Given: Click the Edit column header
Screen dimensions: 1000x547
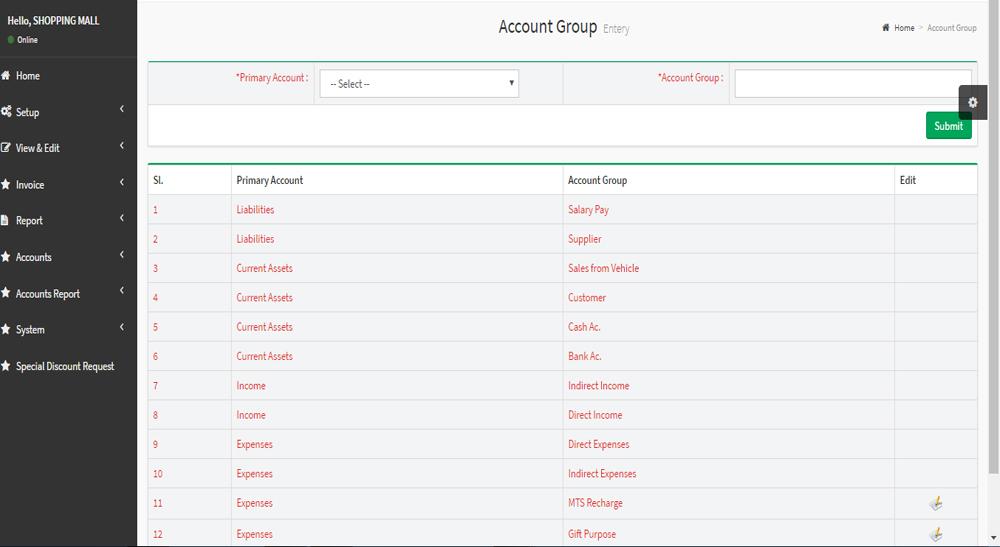Looking at the screenshot, I should point(936,180).
